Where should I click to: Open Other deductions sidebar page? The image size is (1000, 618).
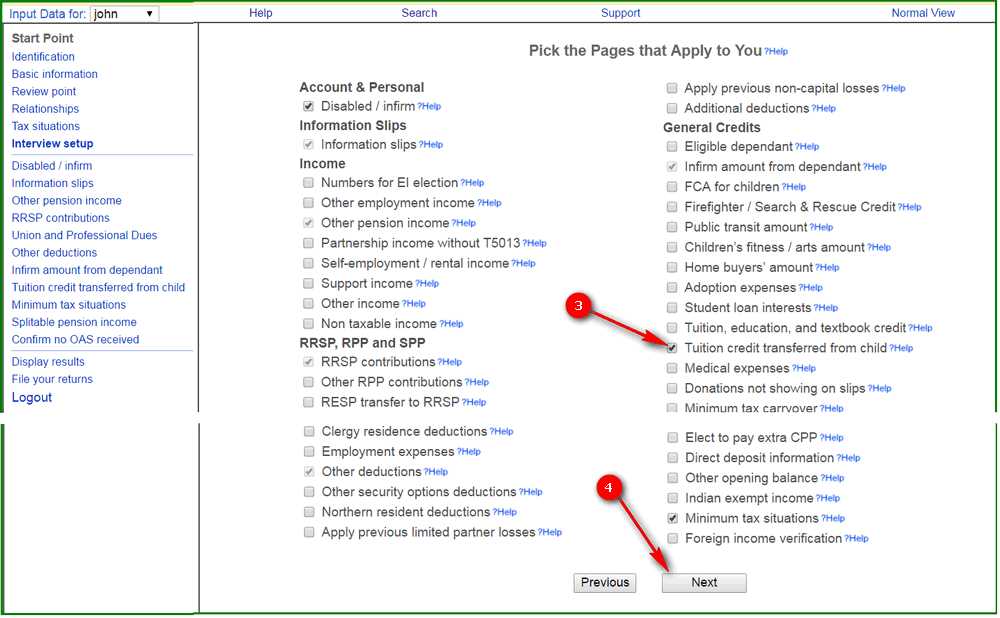click(54, 253)
